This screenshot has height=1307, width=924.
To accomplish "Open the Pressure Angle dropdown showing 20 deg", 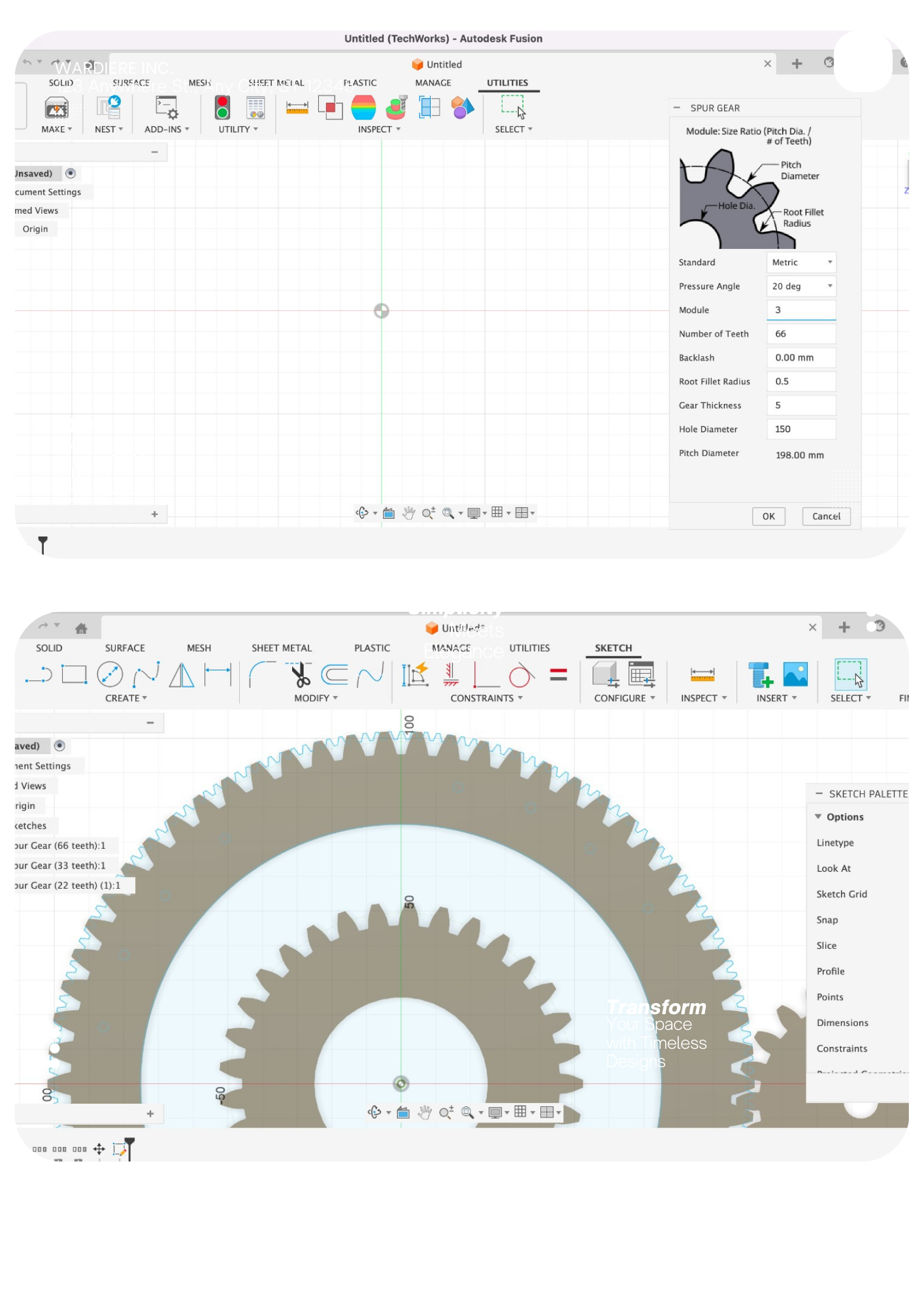I will click(x=801, y=286).
